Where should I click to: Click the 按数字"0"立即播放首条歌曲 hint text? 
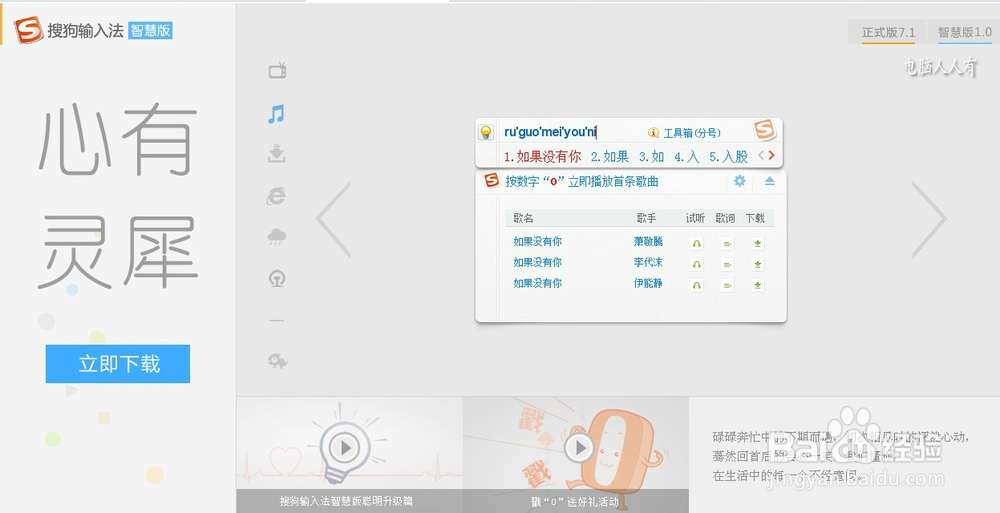582,182
